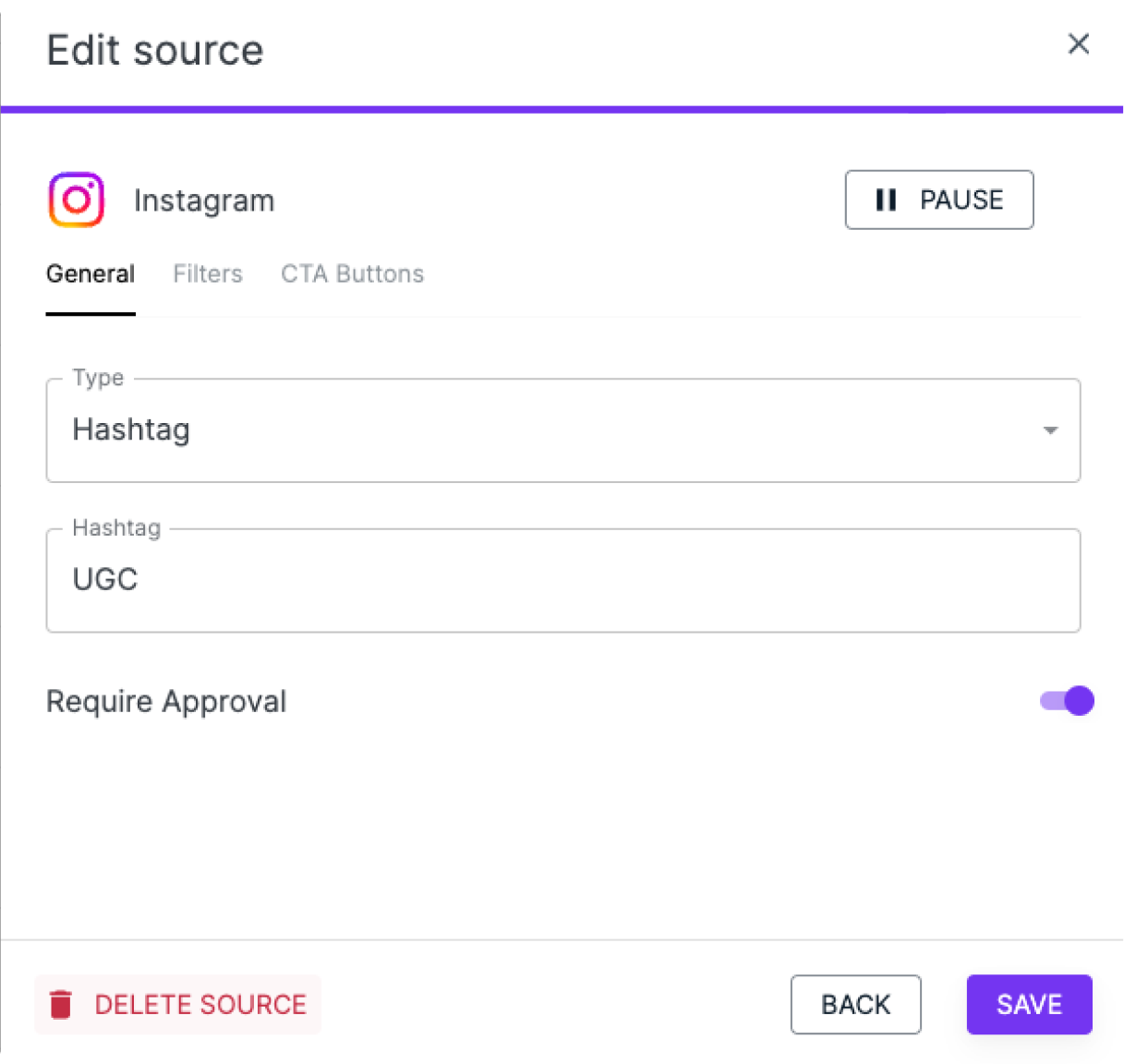Switch to the General tab
Viewport: 1124px width, 1064px height.
click(x=91, y=274)
